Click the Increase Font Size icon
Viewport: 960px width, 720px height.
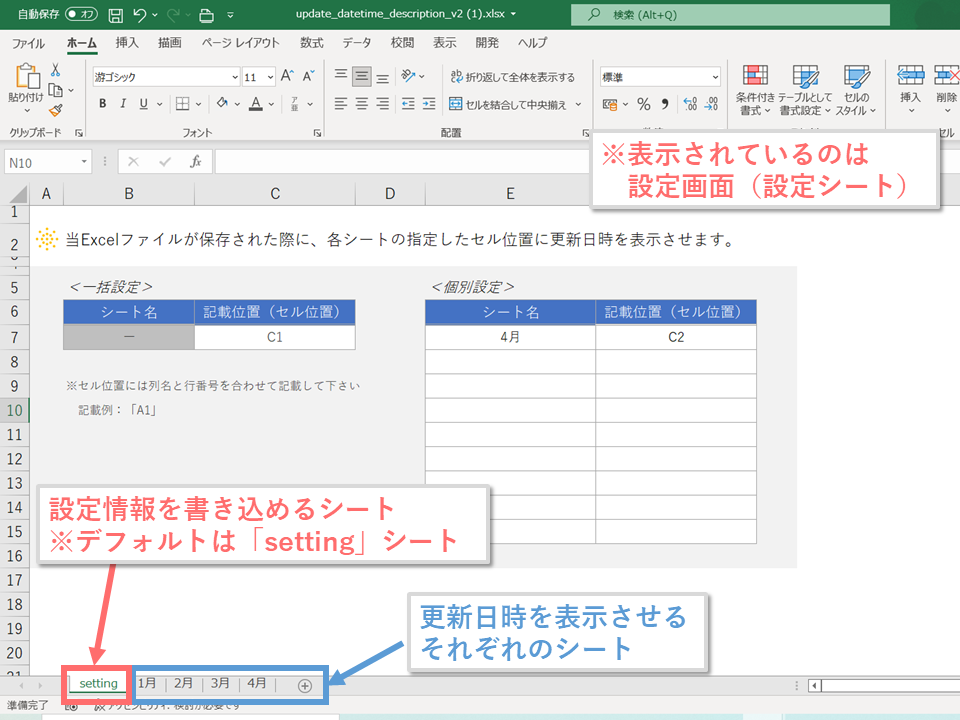[287, 76]
